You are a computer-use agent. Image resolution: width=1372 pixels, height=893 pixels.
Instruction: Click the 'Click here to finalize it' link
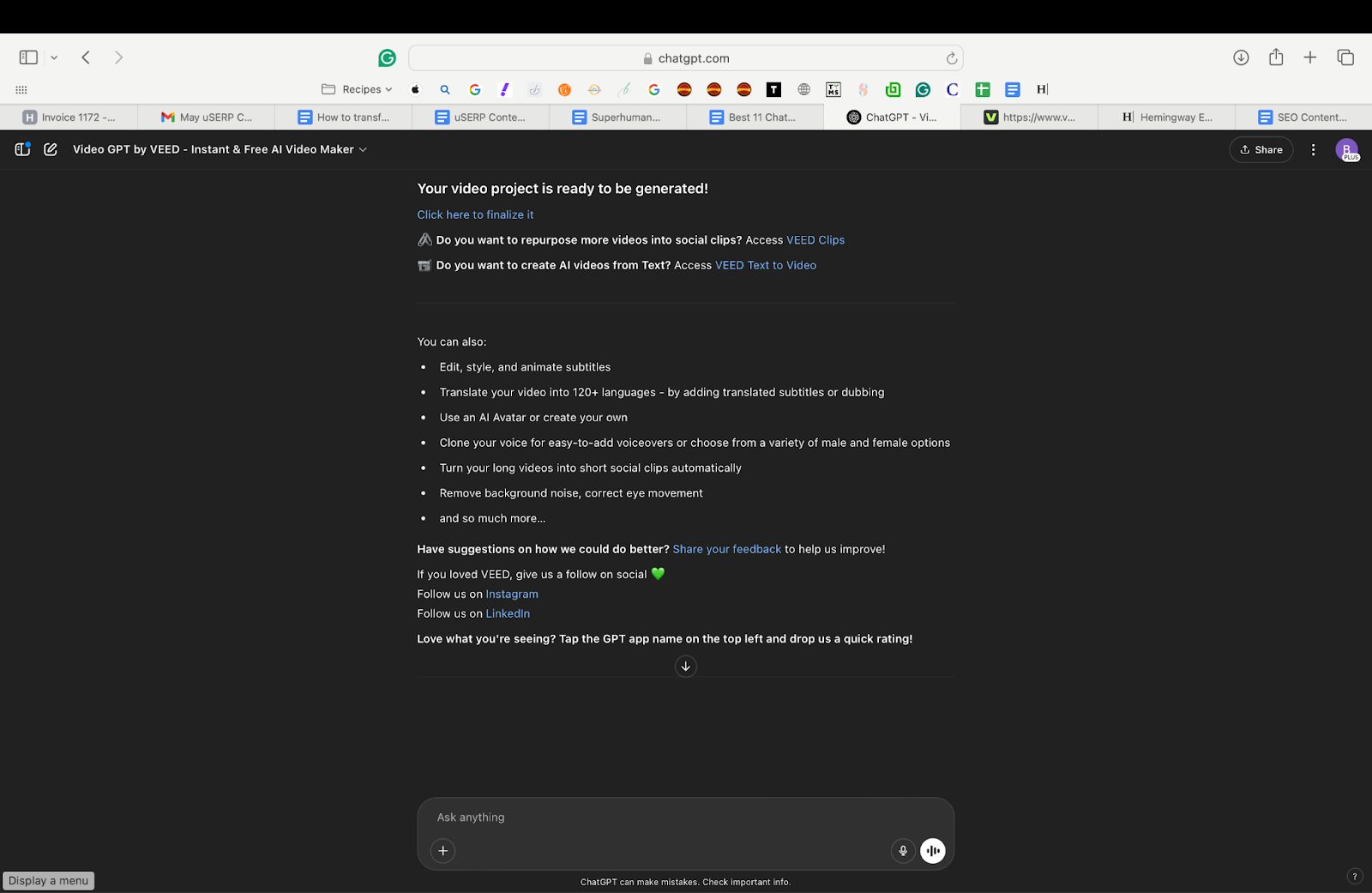(x=475, y=215)
